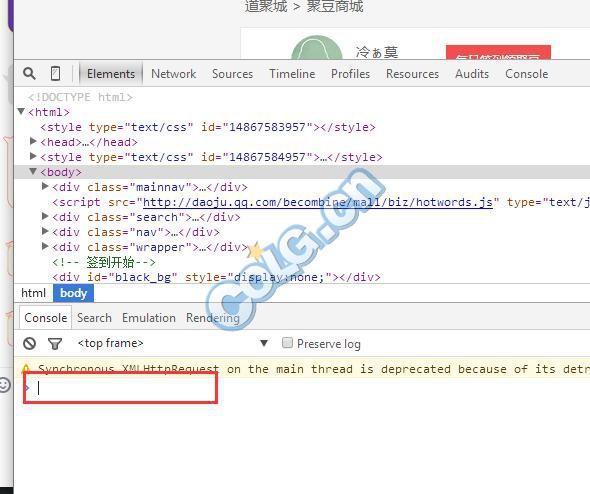Open console filter funnel icon

click(55, 344)
